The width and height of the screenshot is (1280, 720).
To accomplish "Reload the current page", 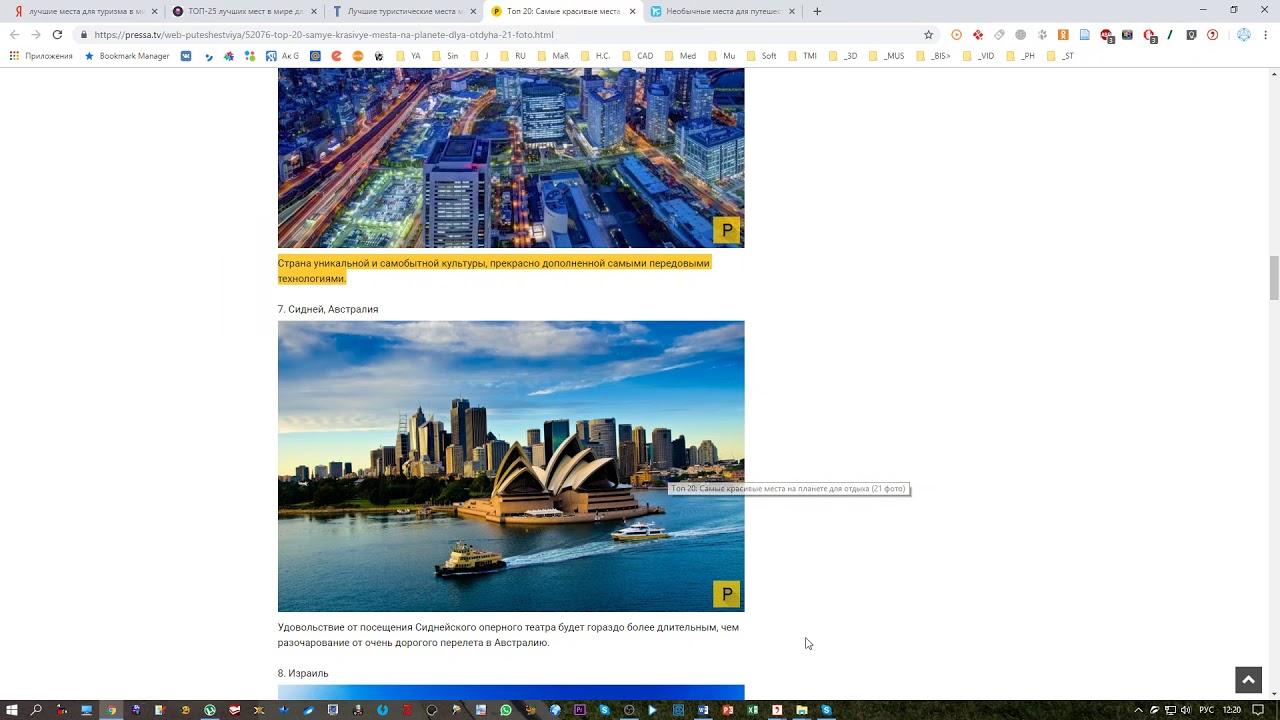I will [x=57, y=34].
